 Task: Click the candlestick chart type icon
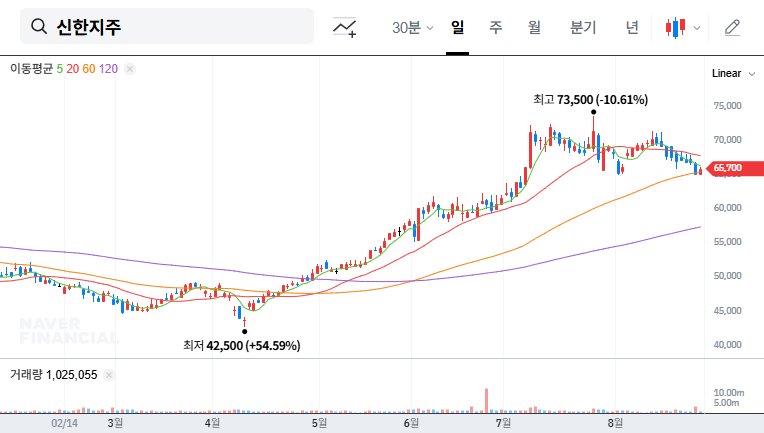[676, 28]
